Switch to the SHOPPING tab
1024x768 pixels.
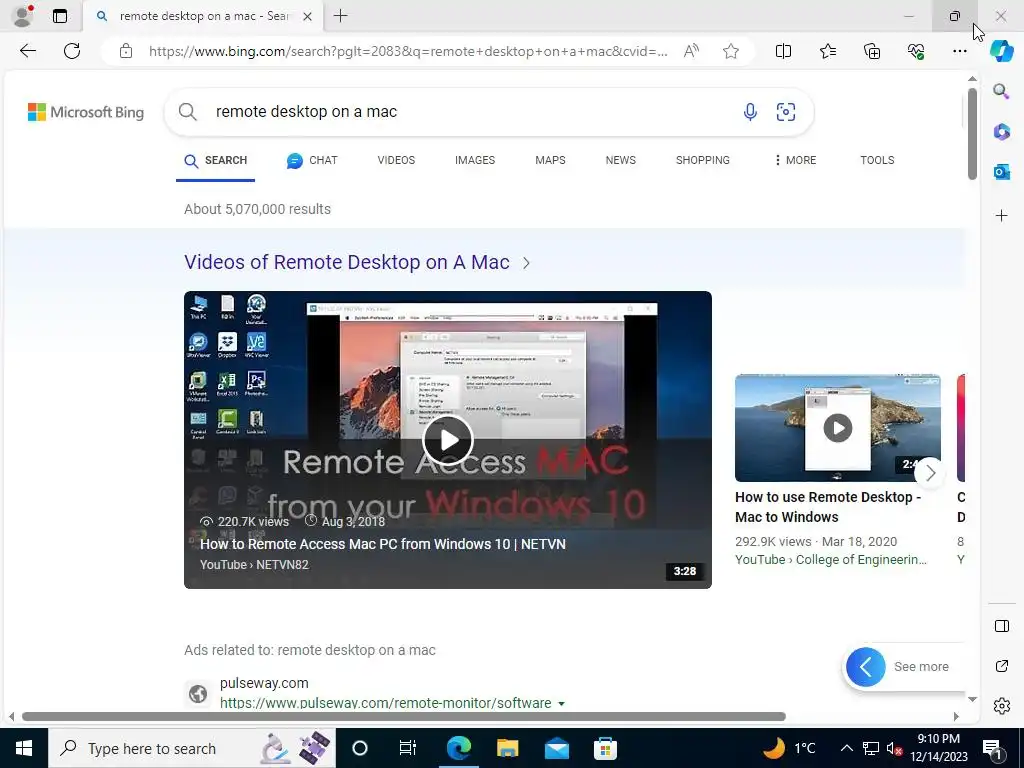[x=703, y=160]
